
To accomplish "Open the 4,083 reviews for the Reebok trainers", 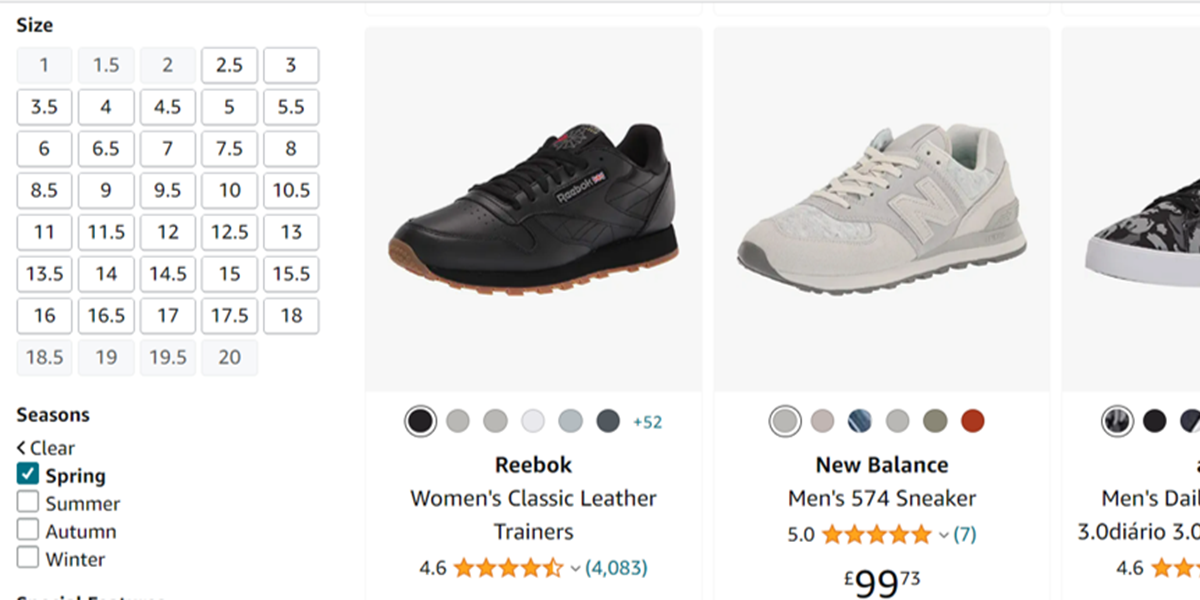I will [614, 567].
